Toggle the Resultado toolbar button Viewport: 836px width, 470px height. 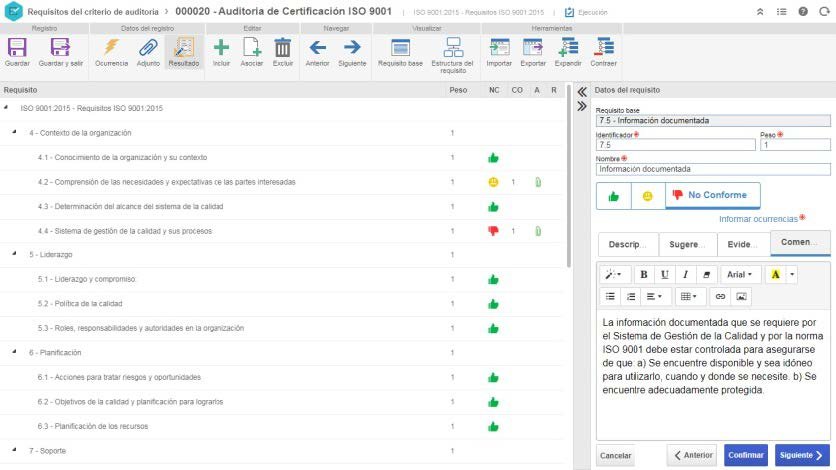[184, 52]
